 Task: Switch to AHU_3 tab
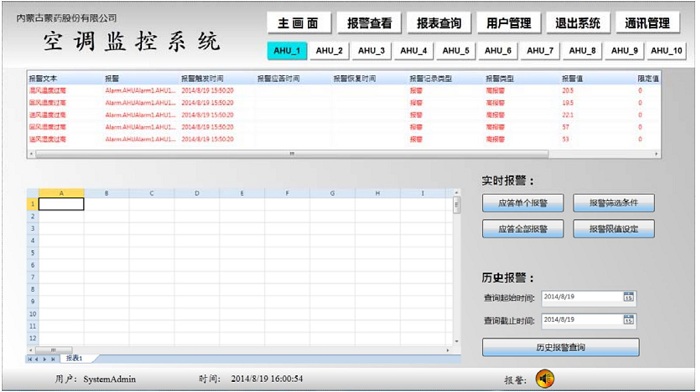coord(371,51)
